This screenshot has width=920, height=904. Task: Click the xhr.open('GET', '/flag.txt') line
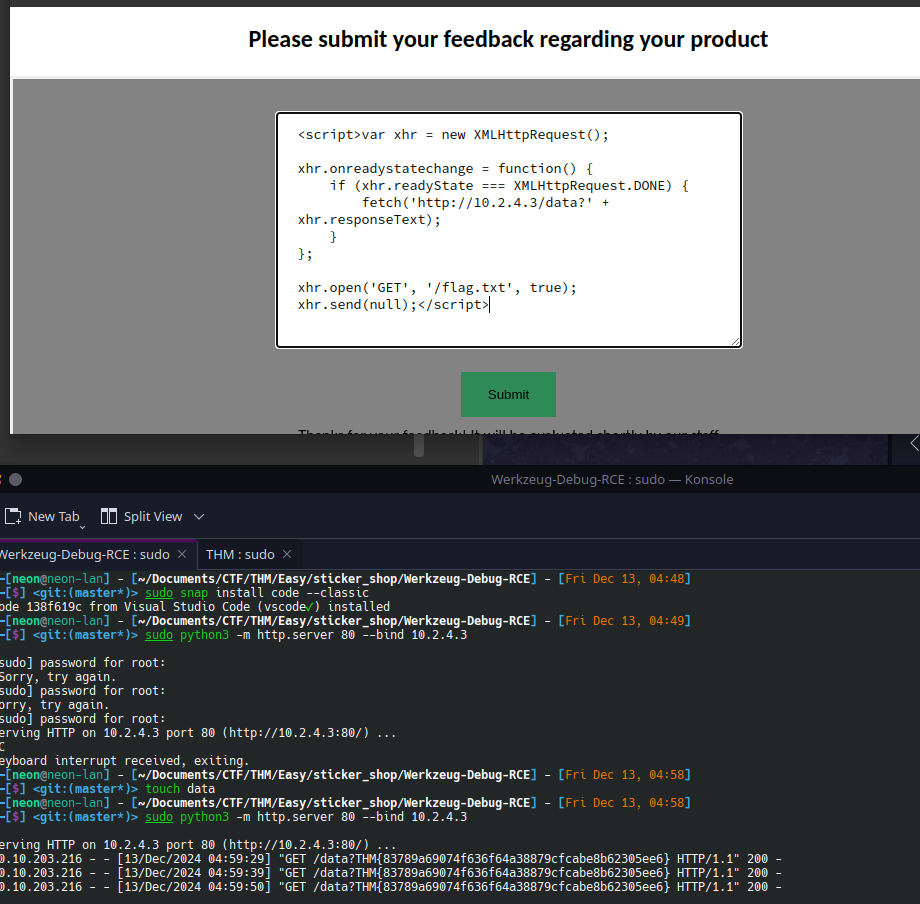click(437, 287)
